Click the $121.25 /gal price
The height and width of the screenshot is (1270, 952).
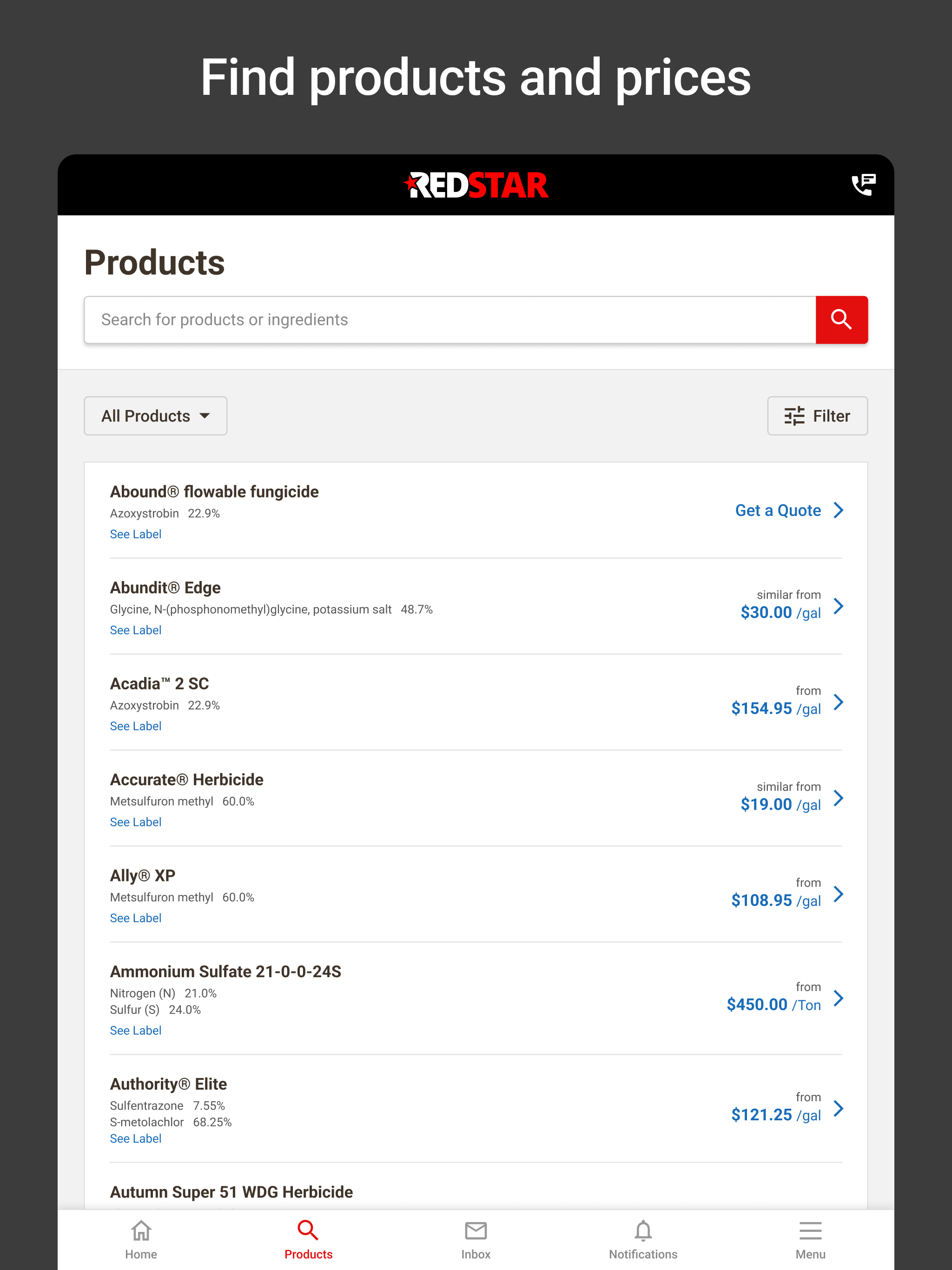[776, 1115]
